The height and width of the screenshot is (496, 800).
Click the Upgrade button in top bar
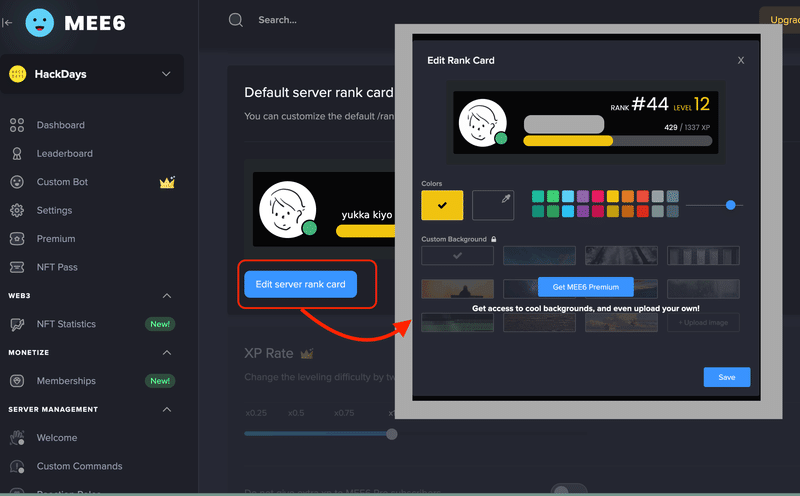pos(781,20)
